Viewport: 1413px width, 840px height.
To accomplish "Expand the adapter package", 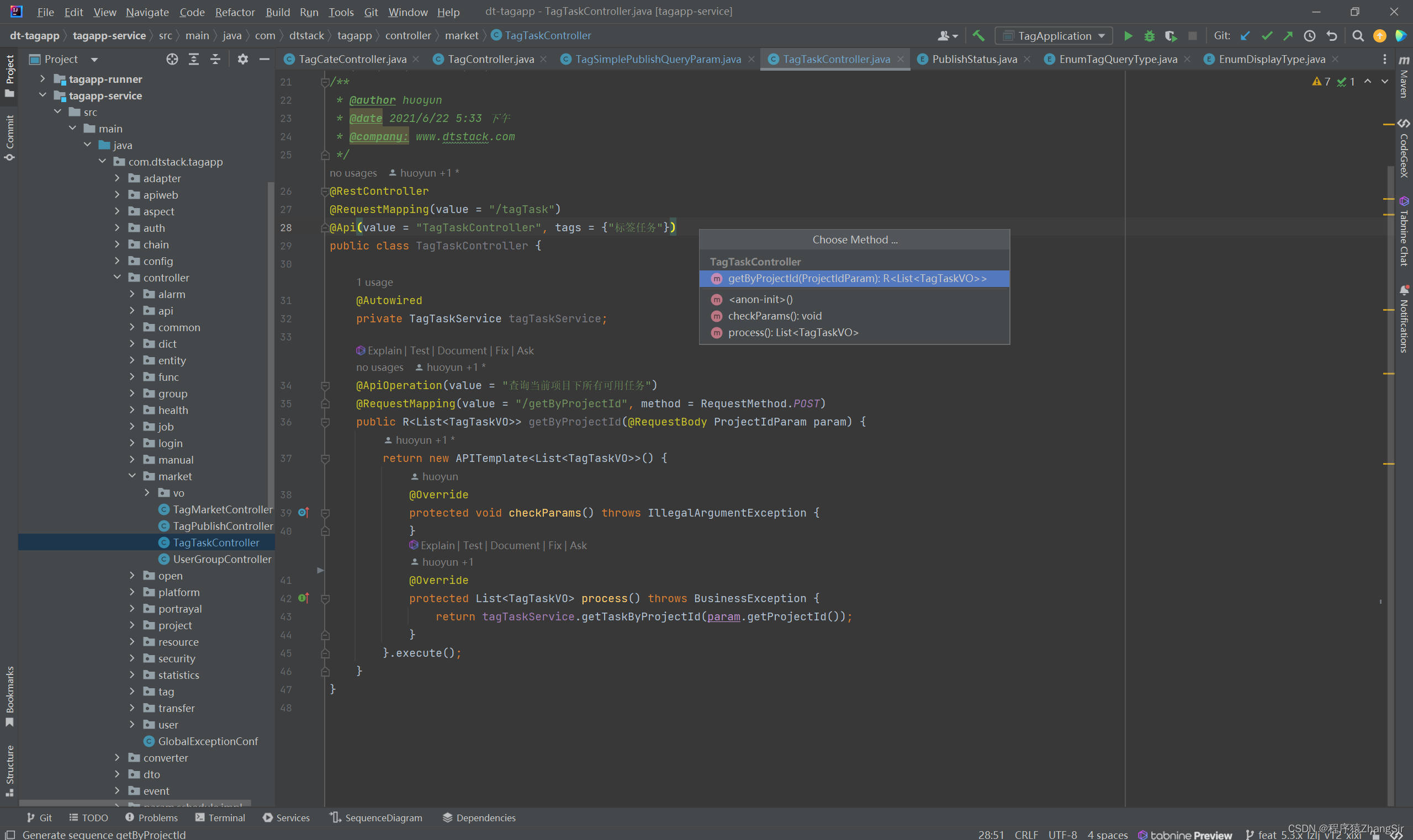I will tap(117, 178).
